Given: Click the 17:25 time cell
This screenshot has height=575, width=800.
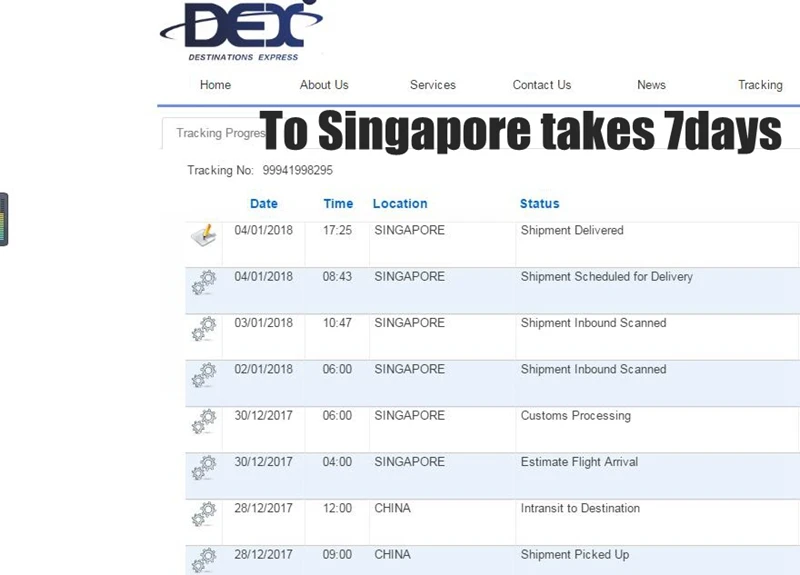Looking at the screenshot, I should coord(337,231).
